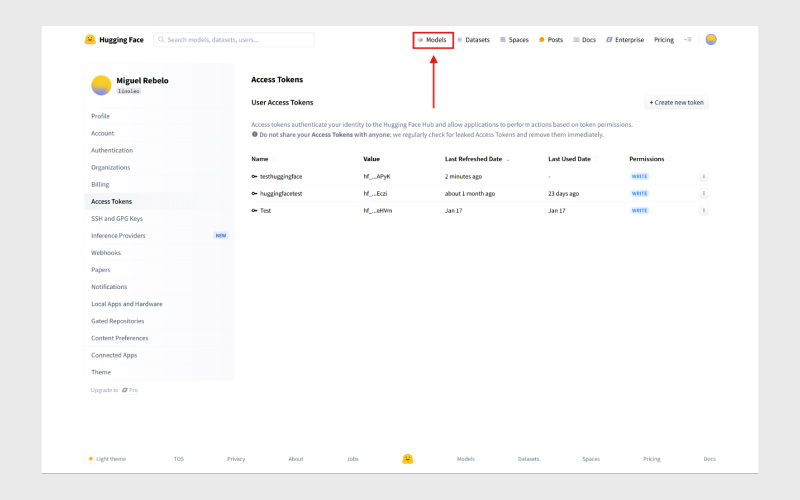Select Inference Providers in the sidebar

[118, 235]
